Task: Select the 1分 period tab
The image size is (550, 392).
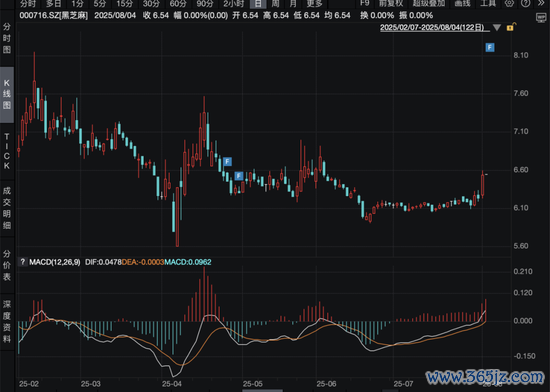Action: (x=78, y=4)
